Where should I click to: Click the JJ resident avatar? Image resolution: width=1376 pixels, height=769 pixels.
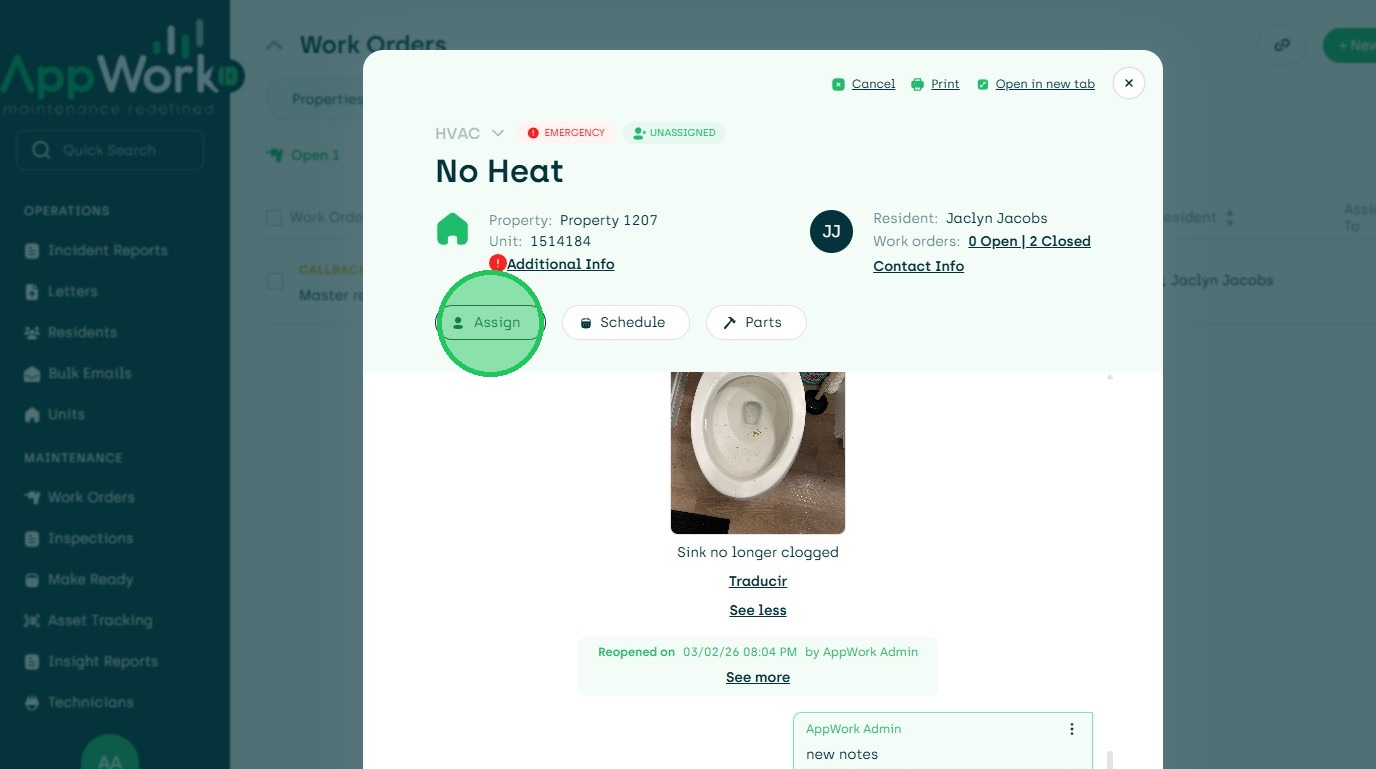(x=831, y=231)
